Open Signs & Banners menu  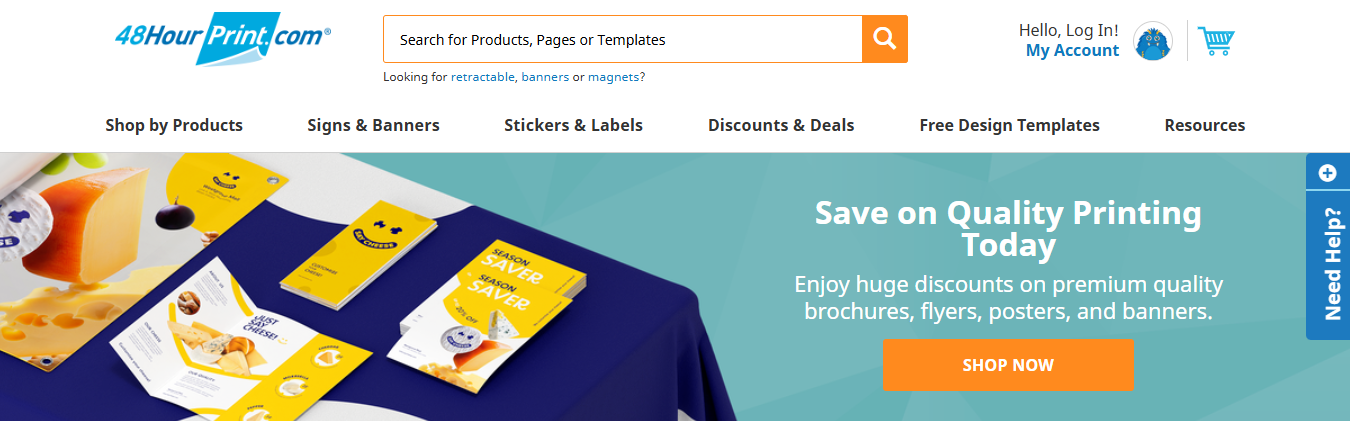pos(373,125)
